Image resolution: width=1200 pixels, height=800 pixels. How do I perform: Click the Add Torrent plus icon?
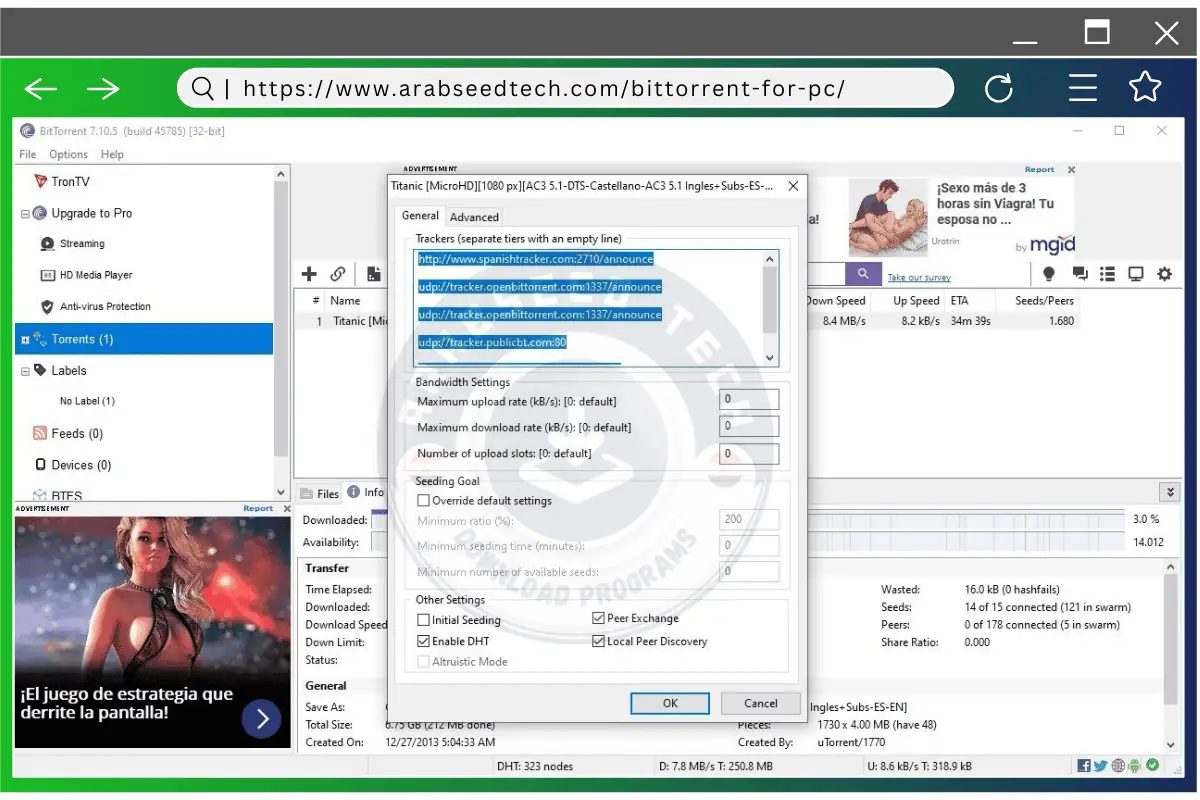(309, 274)
